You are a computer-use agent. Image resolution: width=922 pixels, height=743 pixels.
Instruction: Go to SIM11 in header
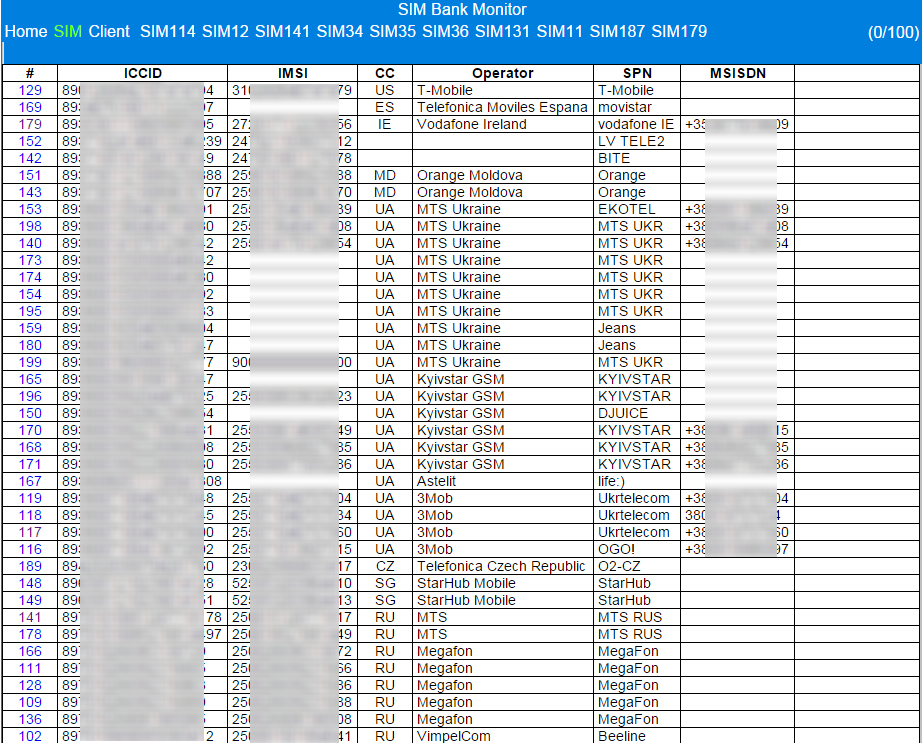(x=560, y=31)
